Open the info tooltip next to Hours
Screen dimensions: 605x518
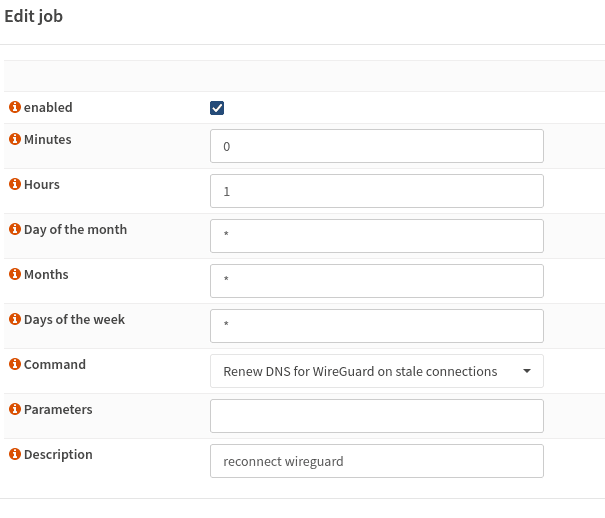pos(15,184)
